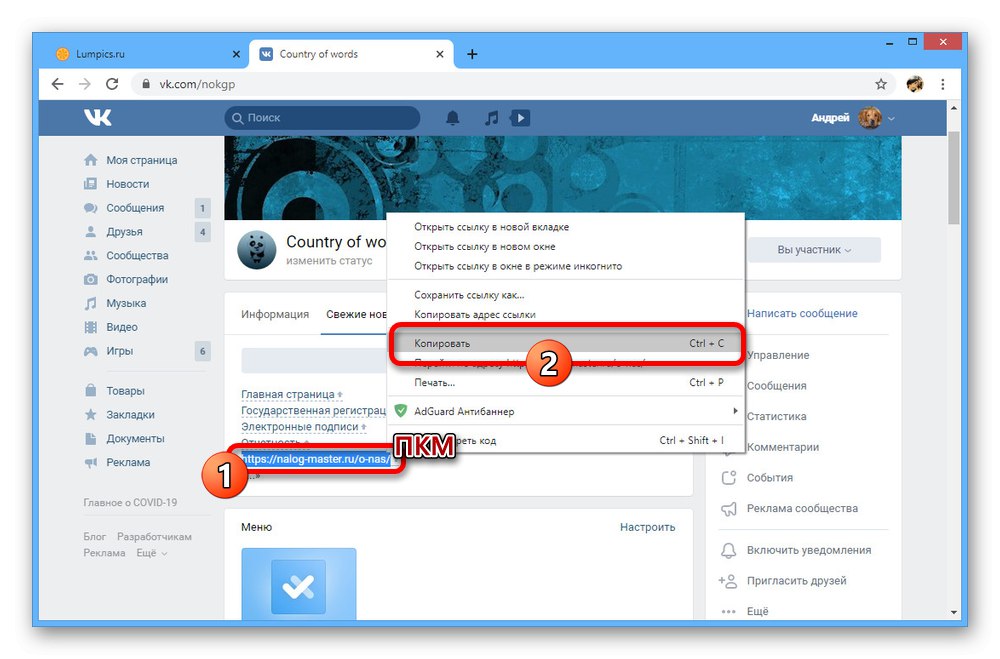Close the Lumpics.ru tab
This screenshot has width=1000, height=659.
click(236, 54)
